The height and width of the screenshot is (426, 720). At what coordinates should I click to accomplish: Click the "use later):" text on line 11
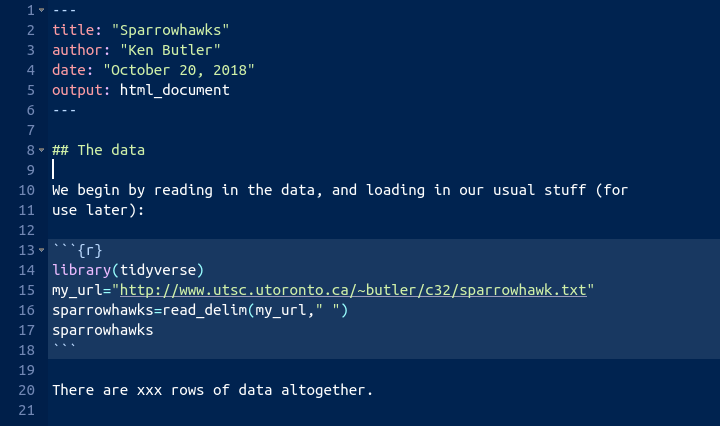[98, 210]
